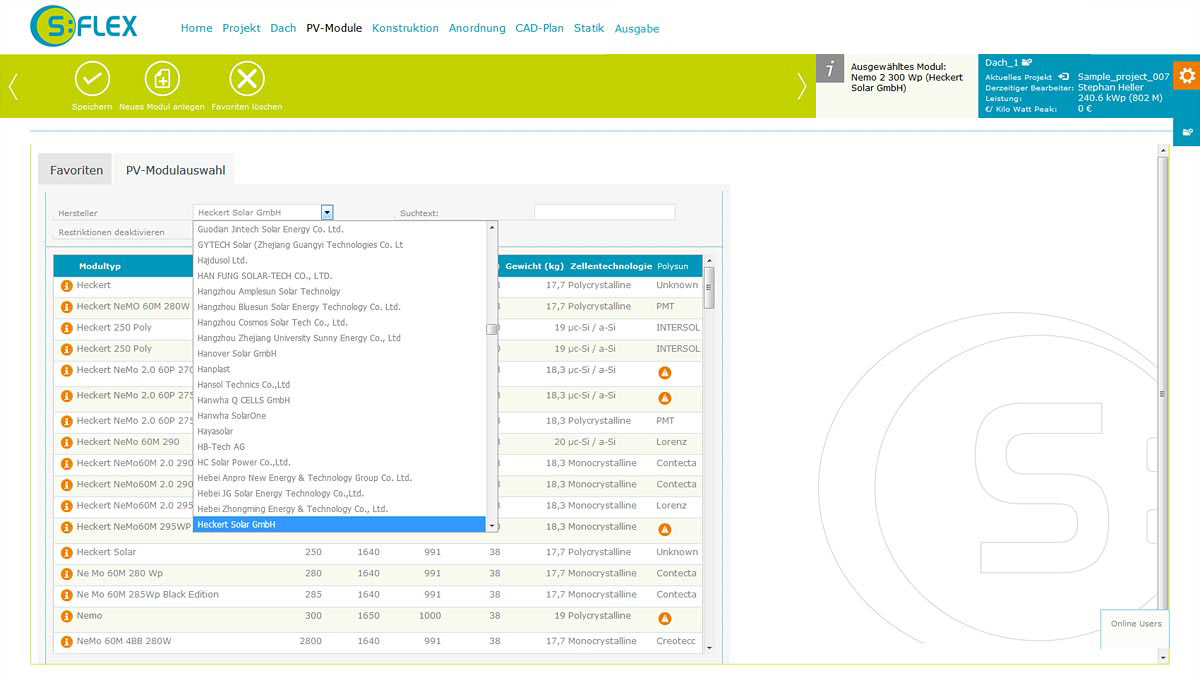Open the orange settings gear icon
The height and width of the screenshot is (678, 1200).
[1187, 75]
